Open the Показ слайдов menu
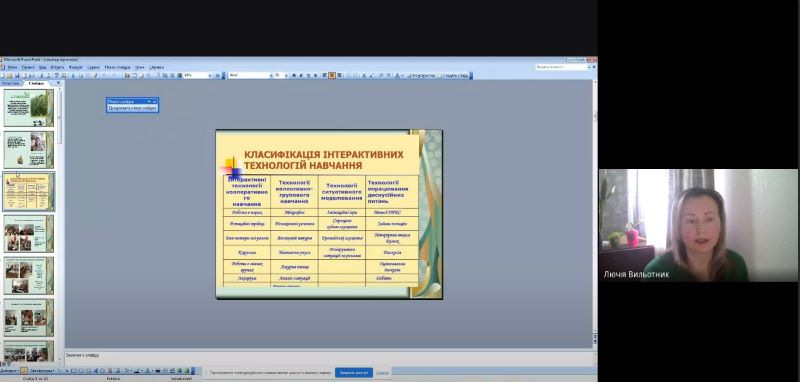Screen dimensions: 800x382 [117, 67]
